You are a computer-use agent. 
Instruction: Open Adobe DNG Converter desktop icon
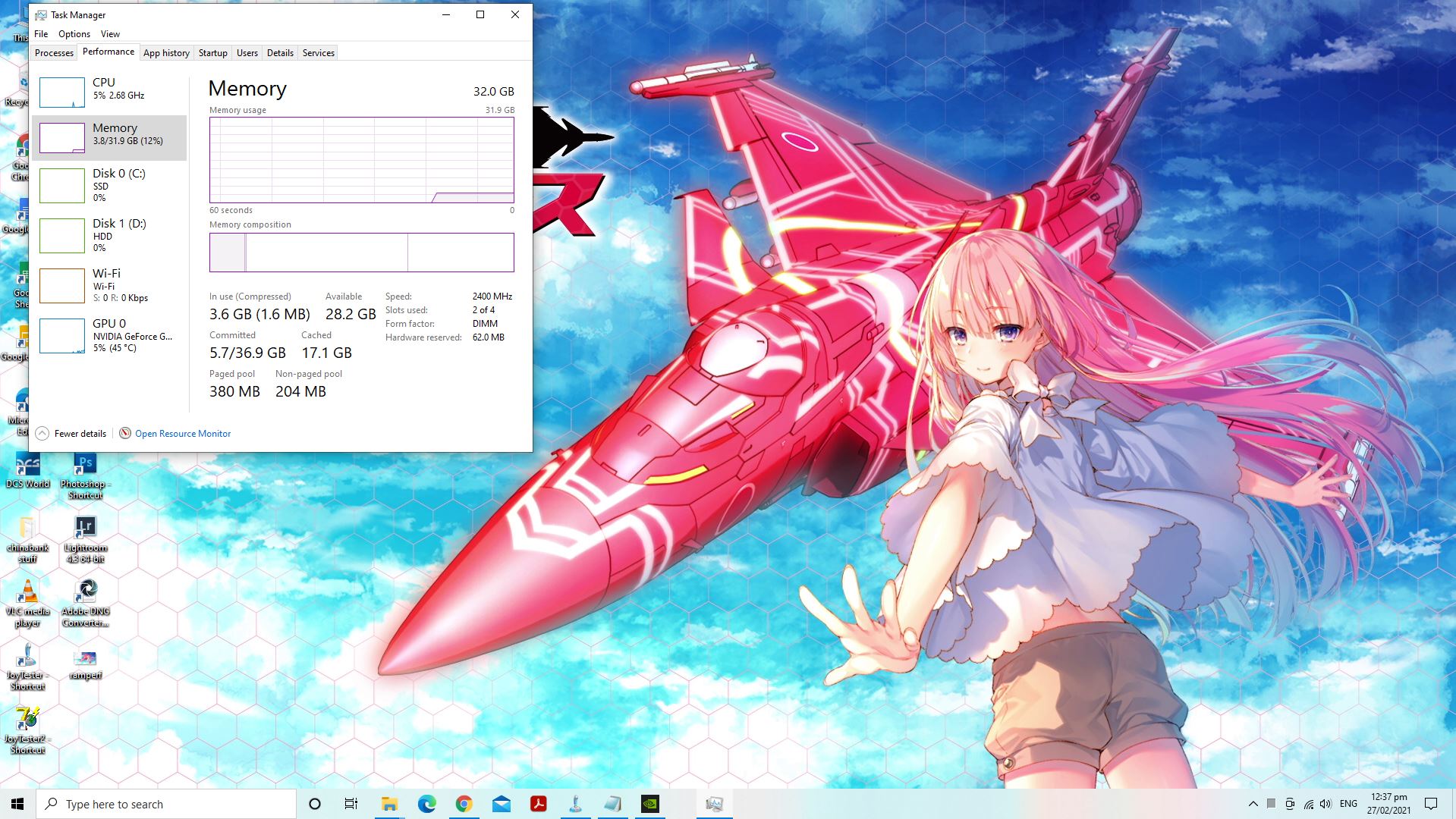86,604
